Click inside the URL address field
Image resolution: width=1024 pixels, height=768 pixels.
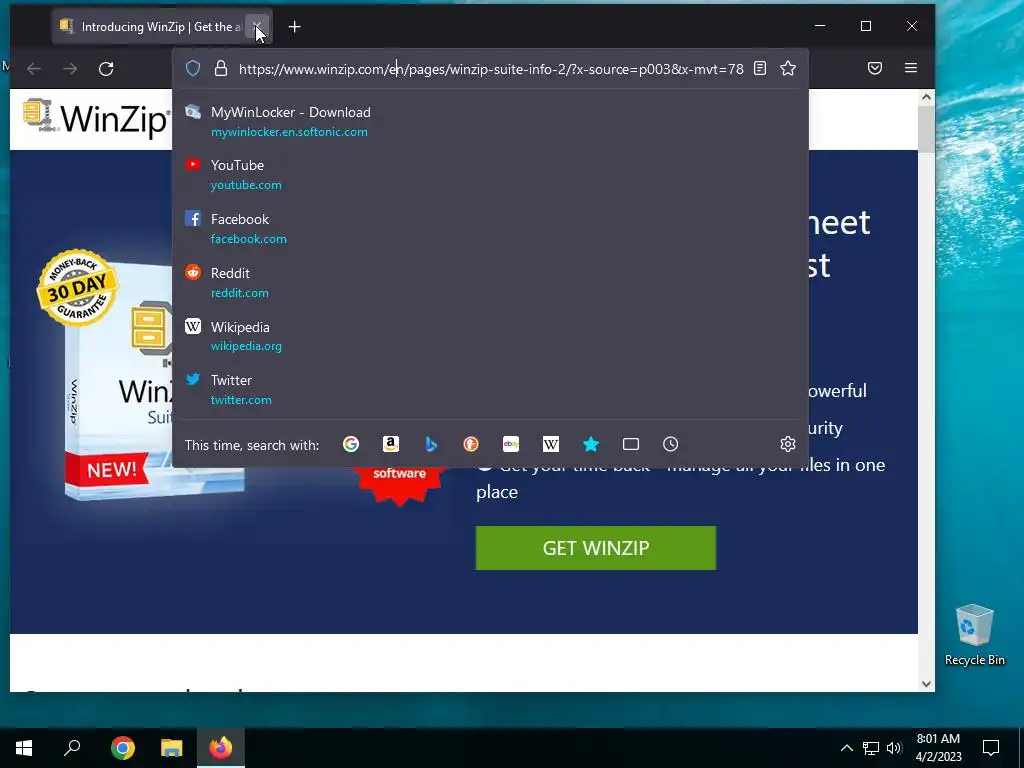tap(491, 69)
